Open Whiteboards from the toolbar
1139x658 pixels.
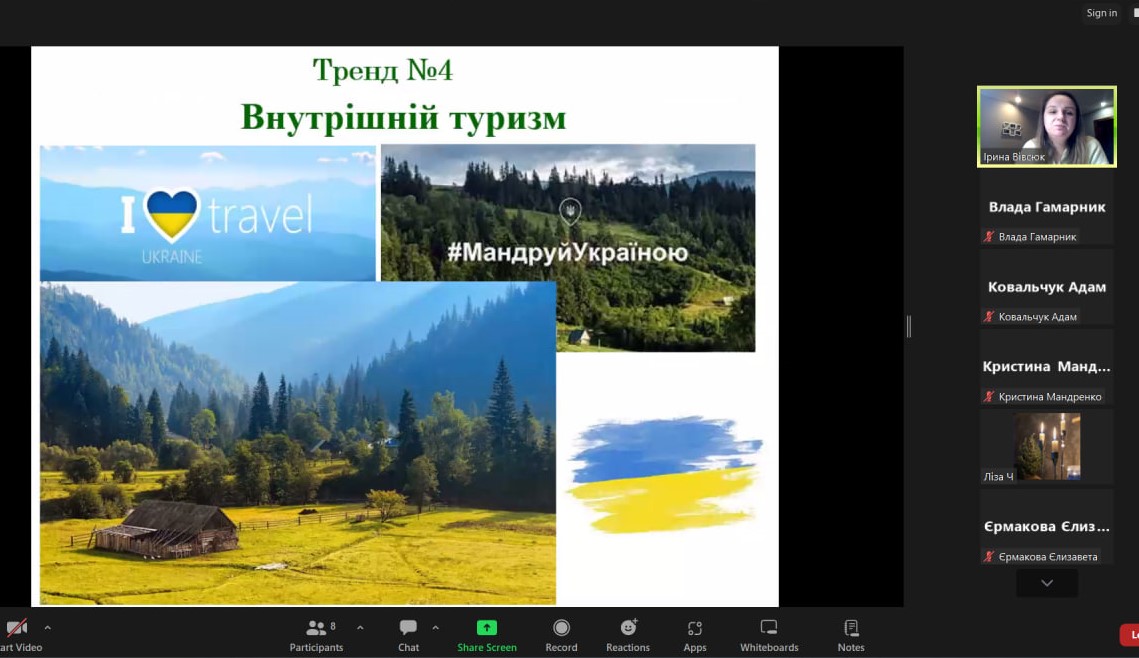768,628
